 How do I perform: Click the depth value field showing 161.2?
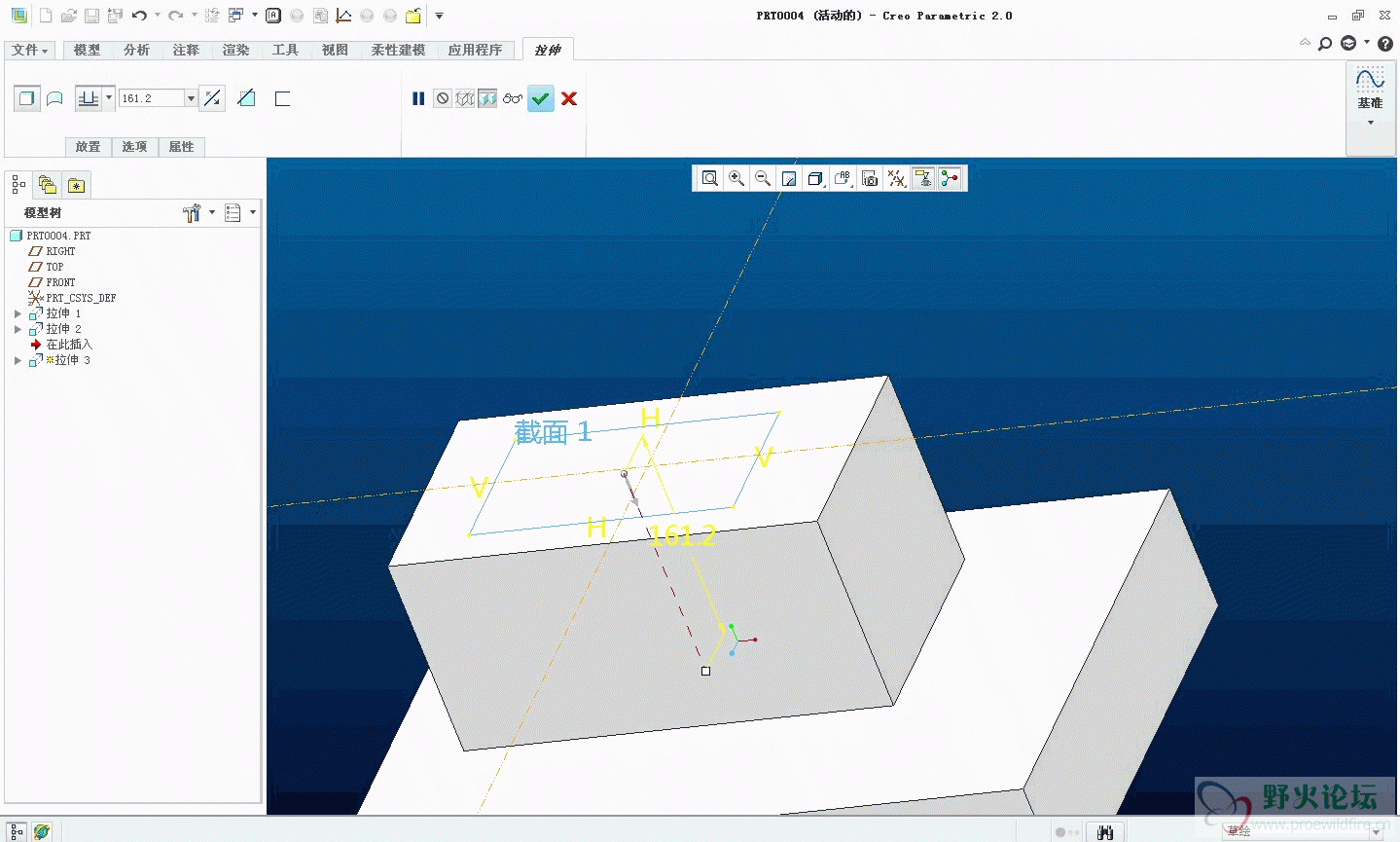pos(151,98)
